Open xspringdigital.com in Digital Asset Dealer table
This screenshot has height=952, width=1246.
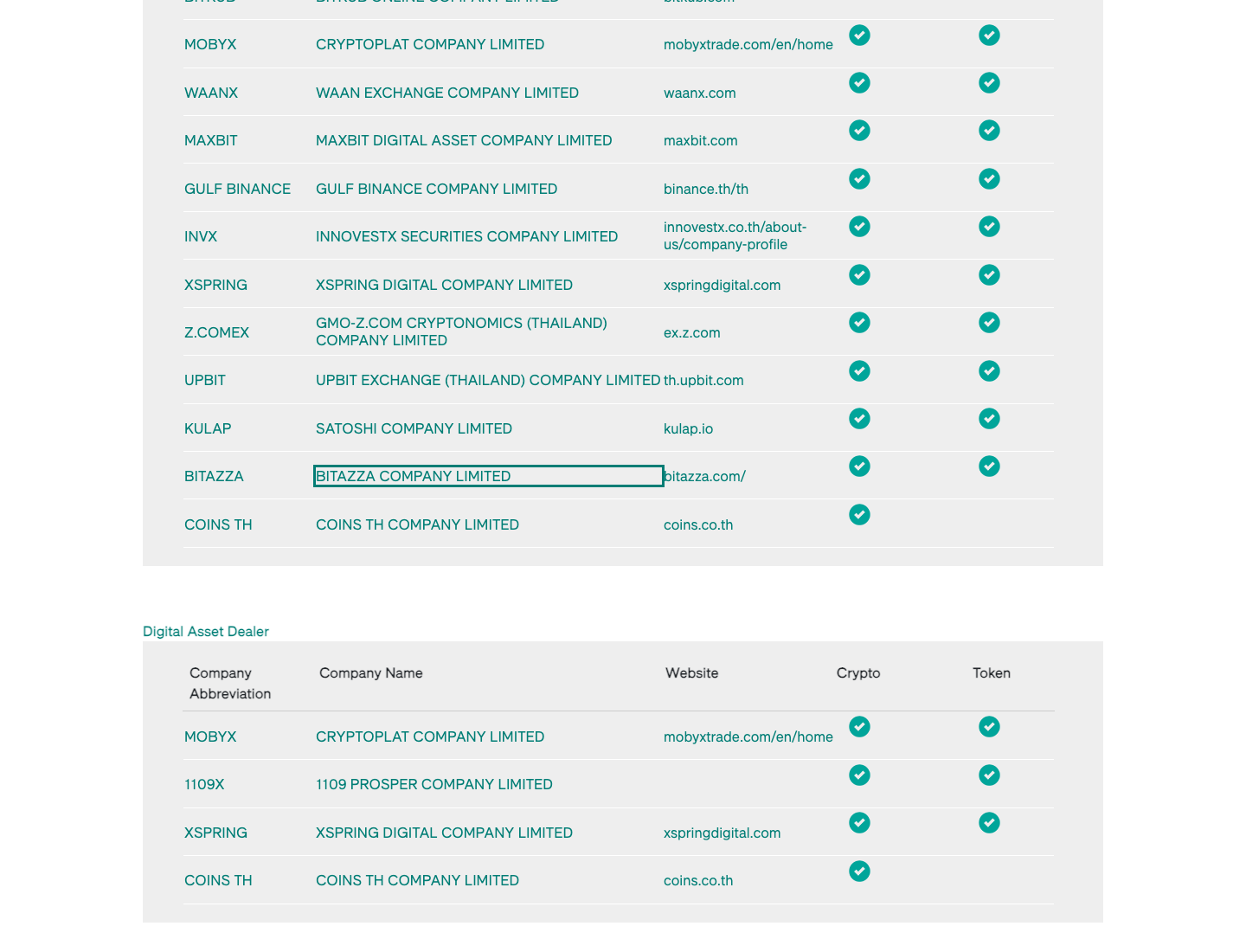[722, 833]
